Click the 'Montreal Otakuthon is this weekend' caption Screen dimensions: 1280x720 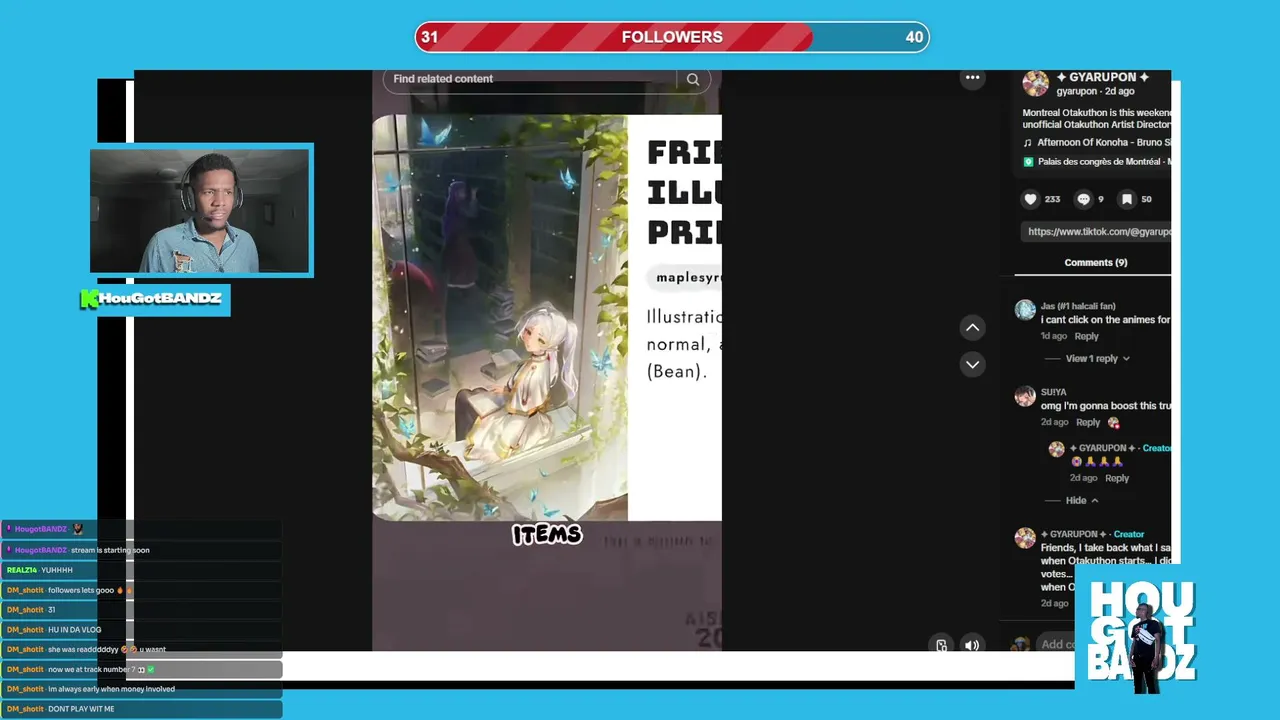(x=1097, y=119)
